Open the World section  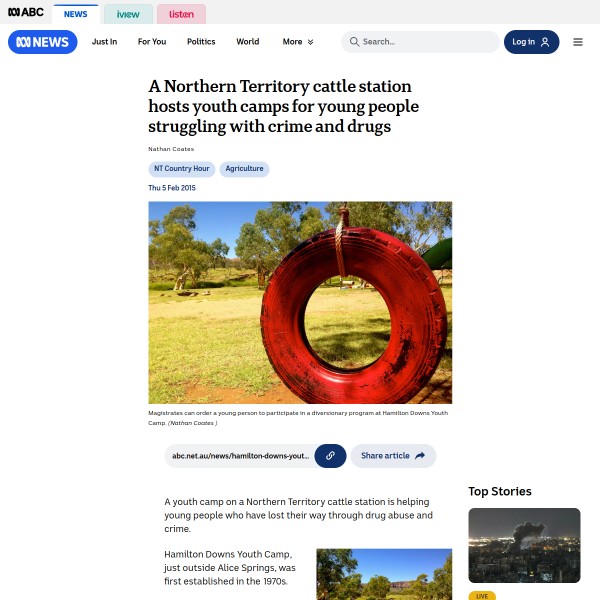[248, 42]
